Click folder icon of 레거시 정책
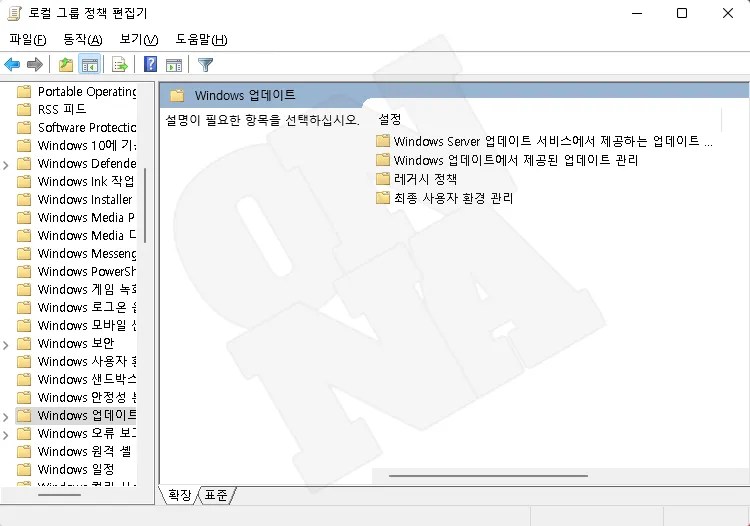Viewport: 750px width, 526px height. coord(383,179)
